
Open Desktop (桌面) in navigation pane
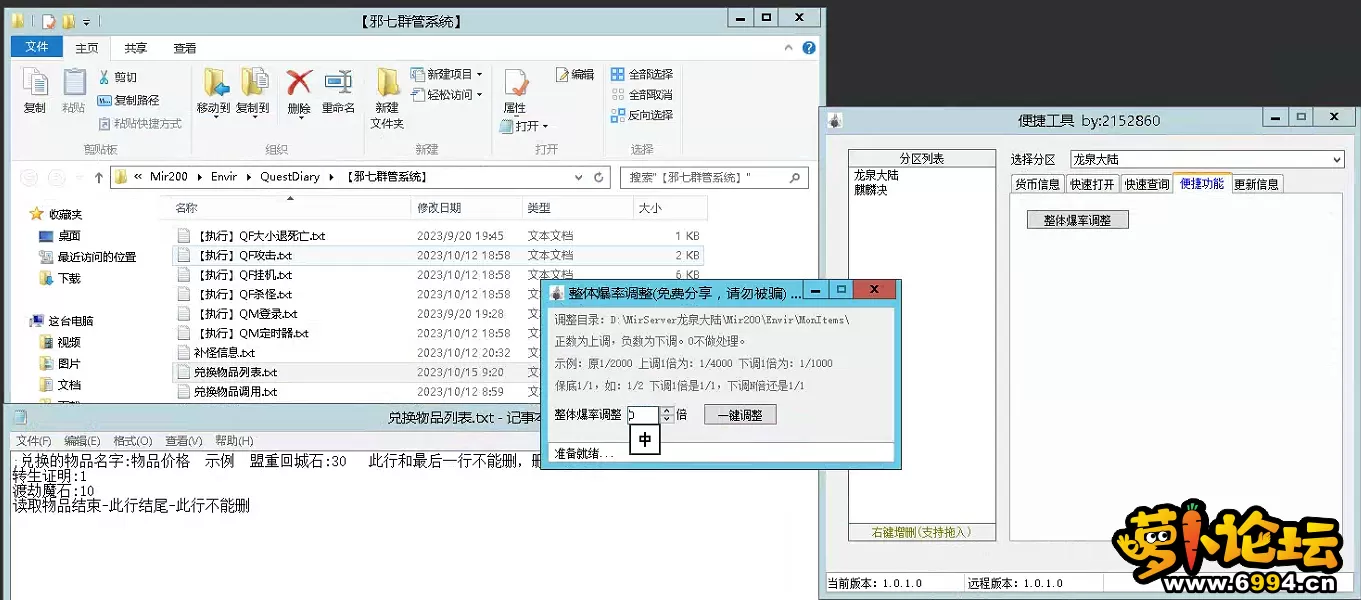60,236
